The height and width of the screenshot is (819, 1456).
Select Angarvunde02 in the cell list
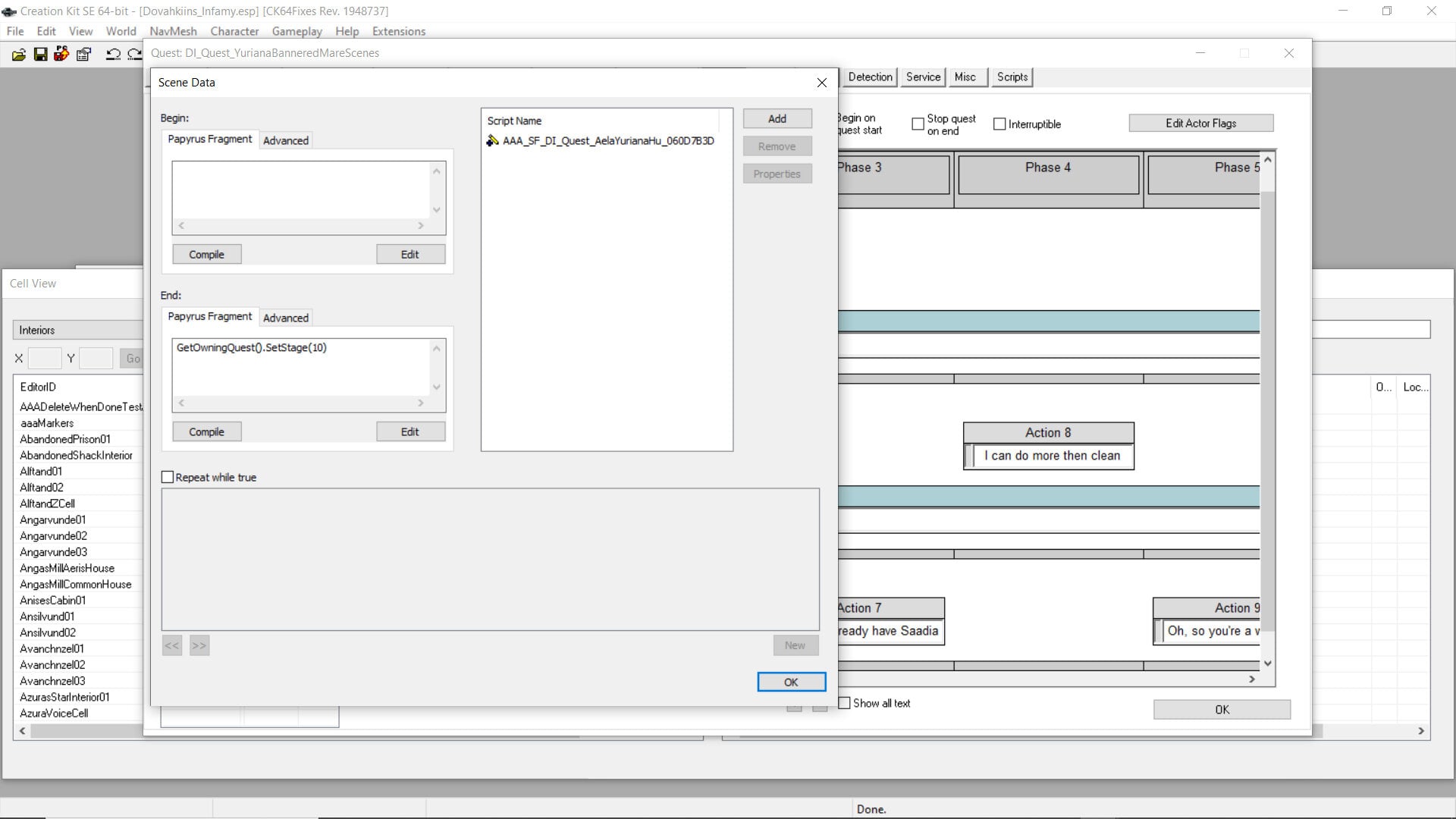click(53, 535)
